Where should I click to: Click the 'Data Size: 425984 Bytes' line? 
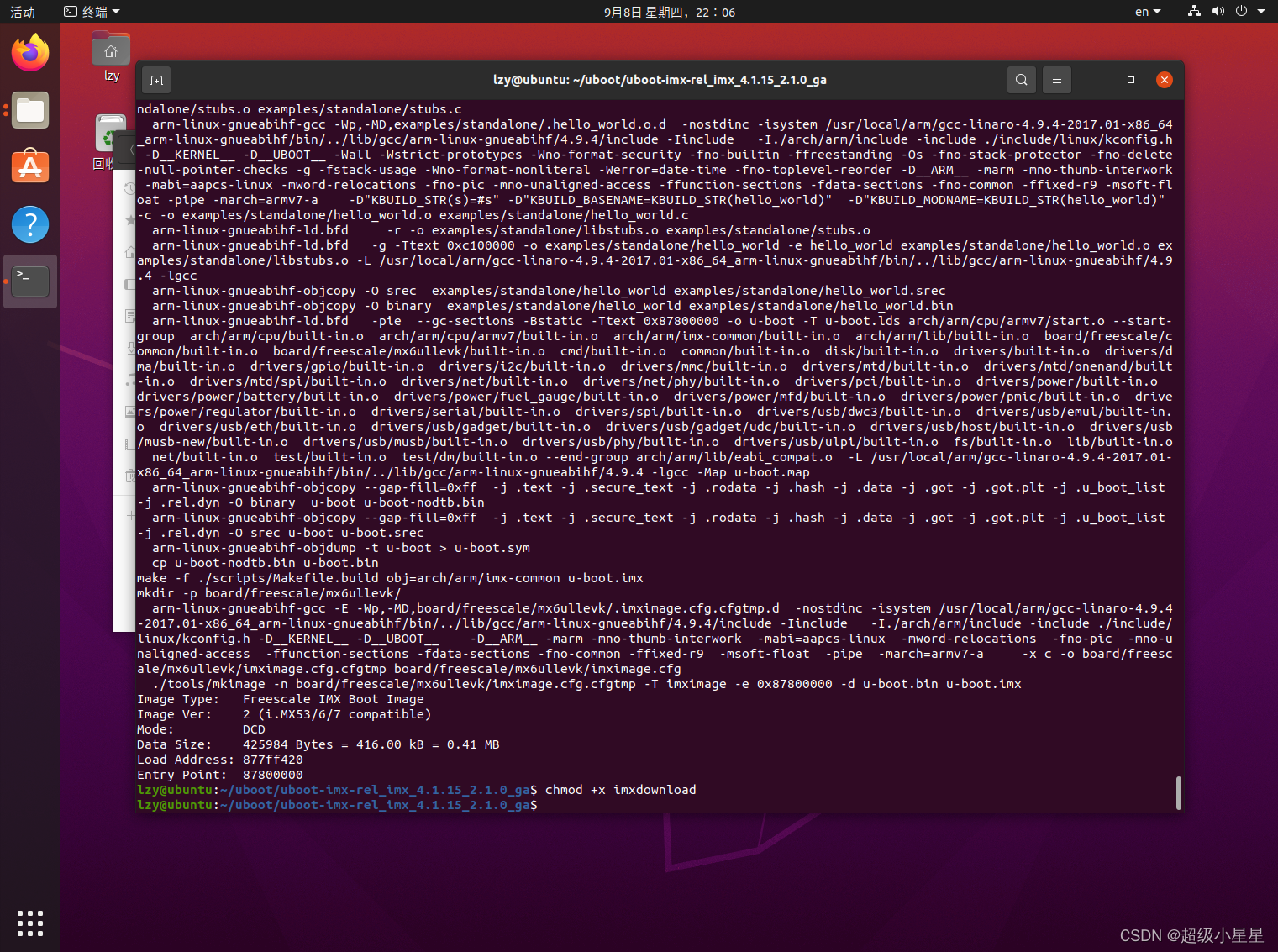318,744
